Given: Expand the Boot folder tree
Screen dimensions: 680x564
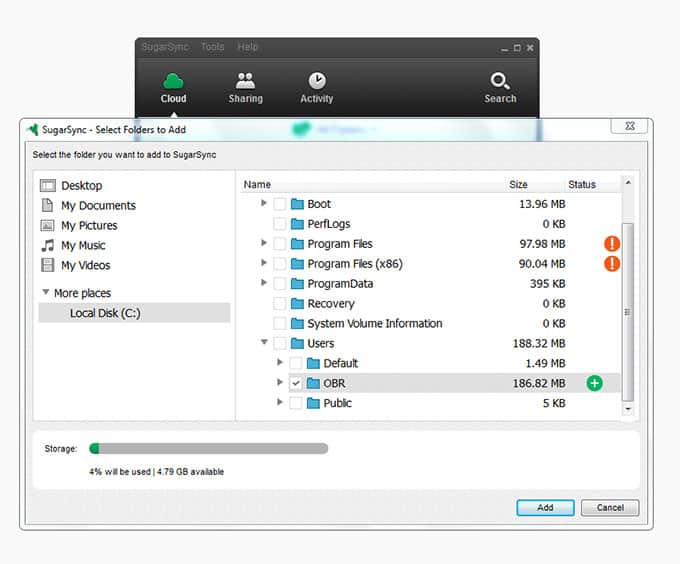Looking at the screenshot, I should pos(264,203).
